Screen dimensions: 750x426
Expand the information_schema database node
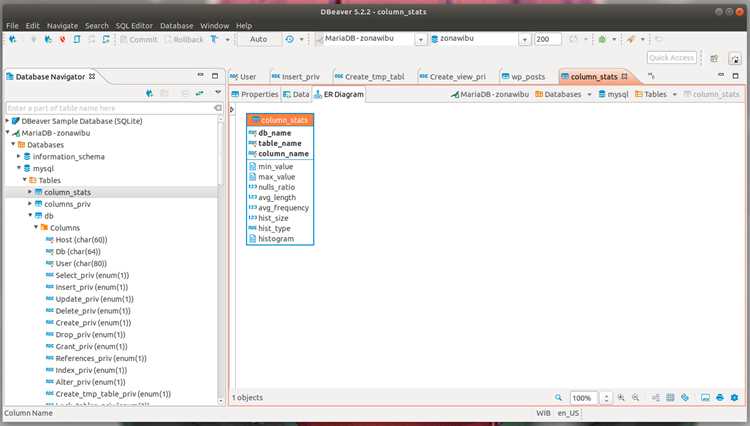19,156
